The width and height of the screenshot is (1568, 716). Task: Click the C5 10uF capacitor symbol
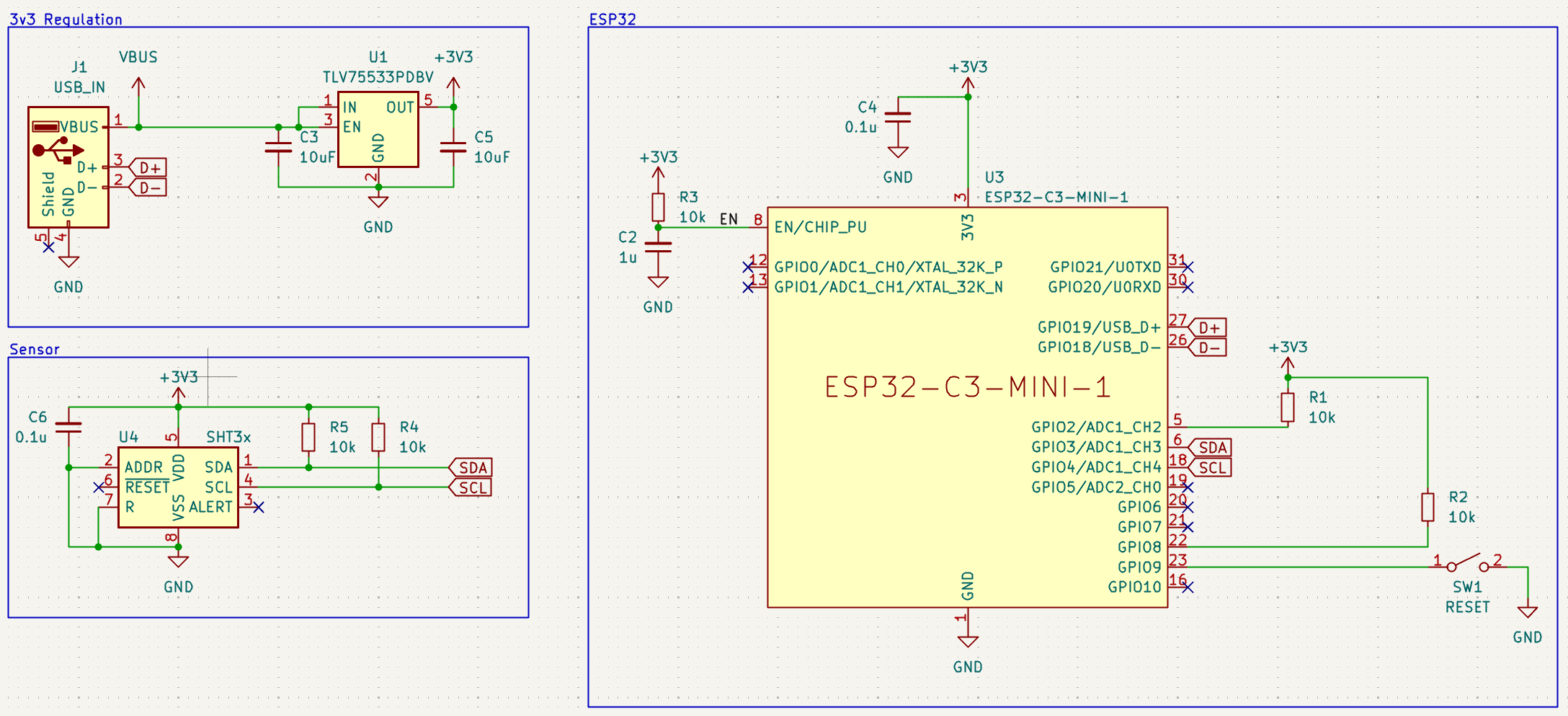pos(453,148)
